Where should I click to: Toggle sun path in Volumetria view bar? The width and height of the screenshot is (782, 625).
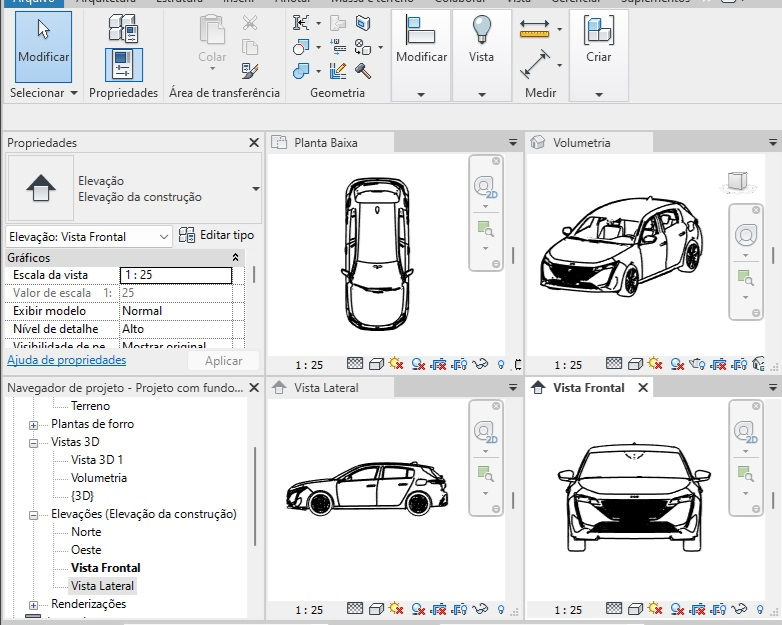coord(655,364)
